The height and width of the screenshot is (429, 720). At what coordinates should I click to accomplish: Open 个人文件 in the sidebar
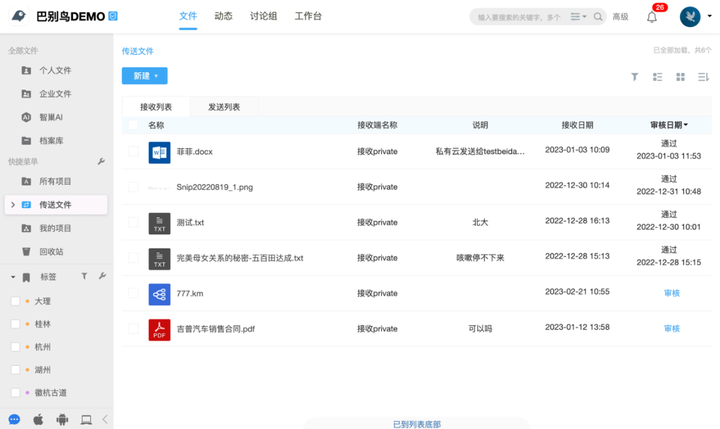pos(55,70)
